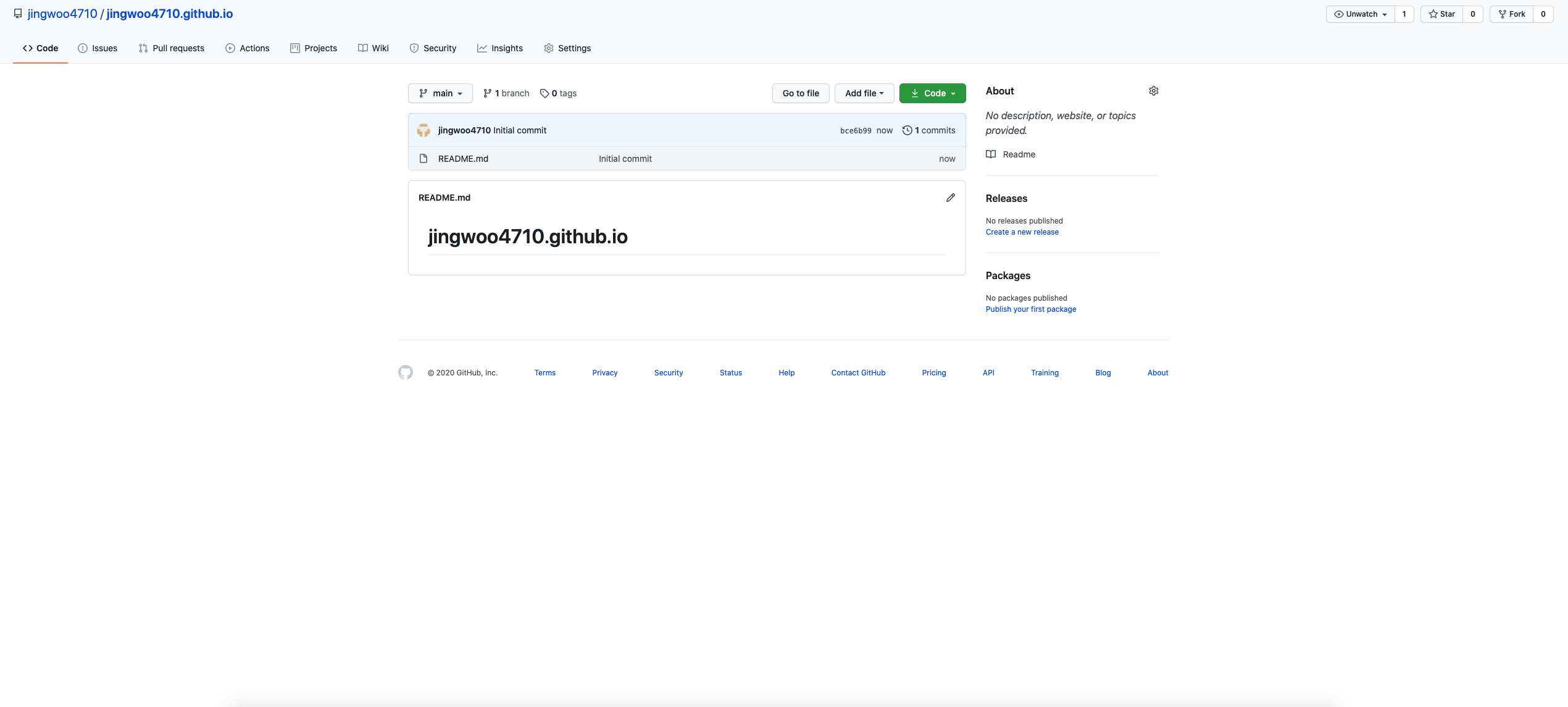Open the green Code download dropdown
Screen dimensions: 1568x707
coord(932,93)
